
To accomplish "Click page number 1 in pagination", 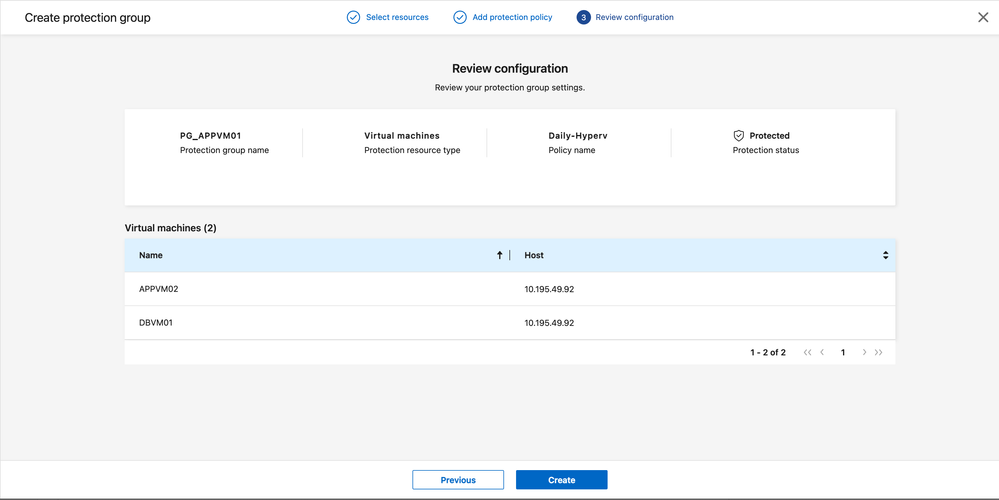I will click(843, 352).
